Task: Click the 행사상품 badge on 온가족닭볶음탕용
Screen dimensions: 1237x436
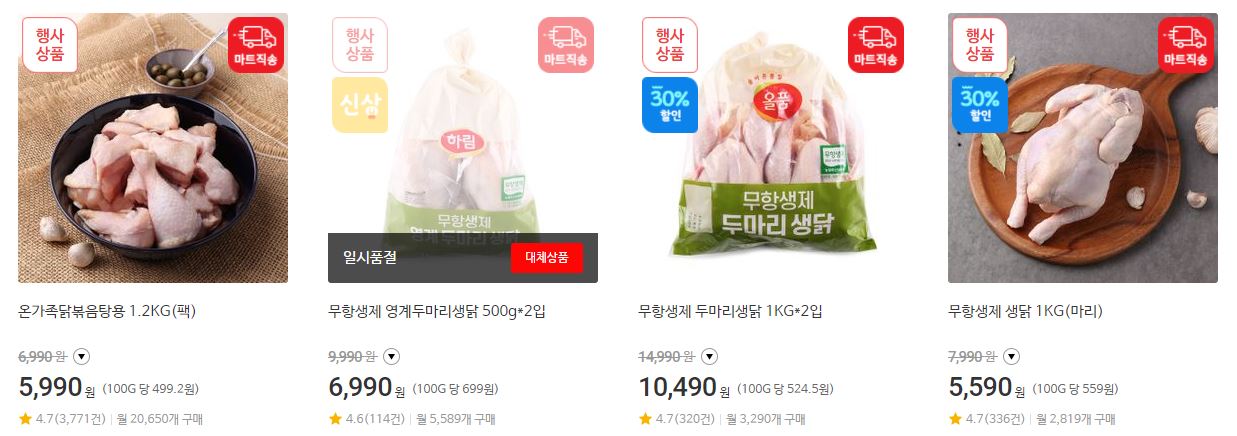Action: (x=49, y=45)
